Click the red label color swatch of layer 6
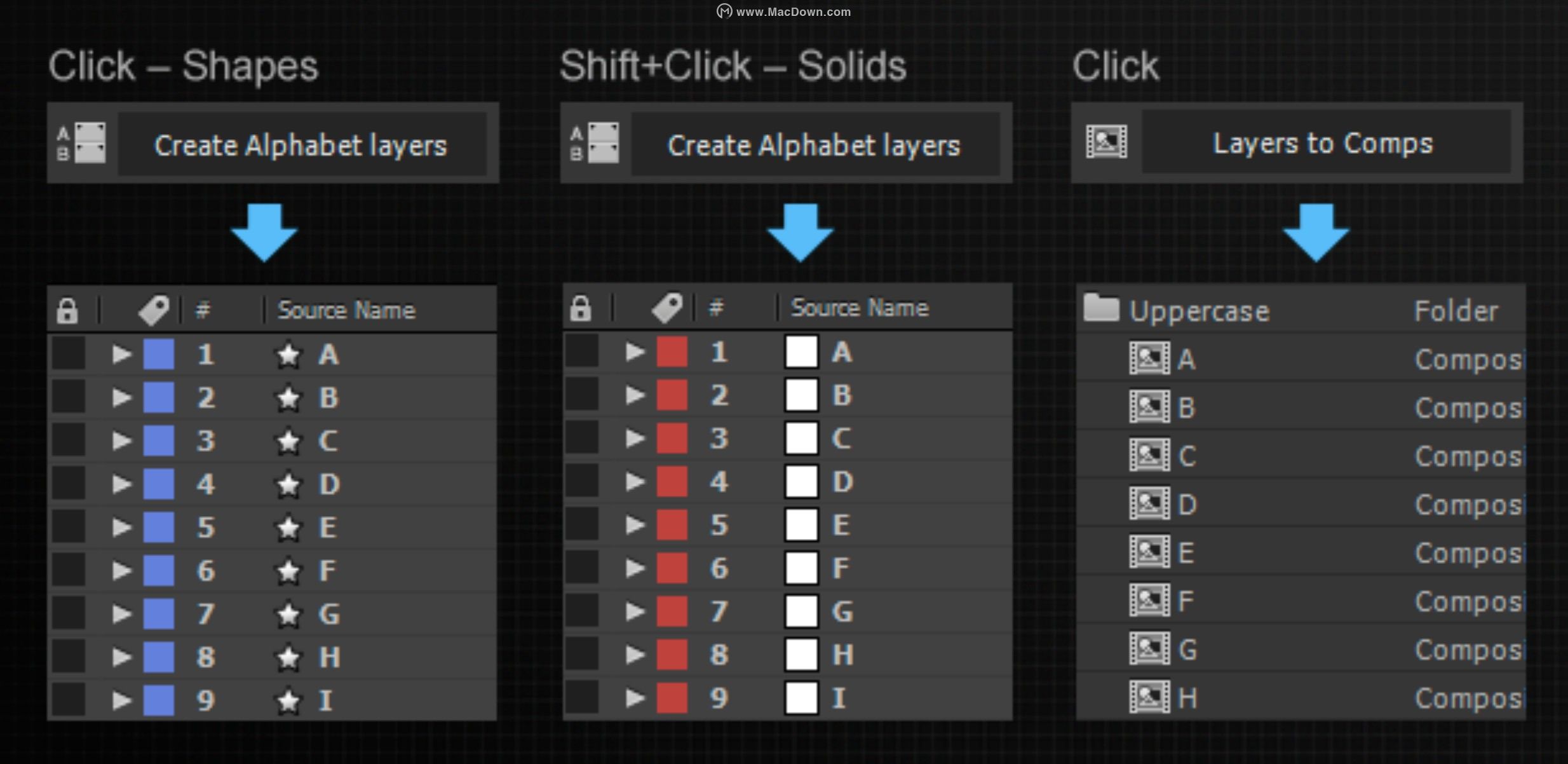 (x=672, y=568)
